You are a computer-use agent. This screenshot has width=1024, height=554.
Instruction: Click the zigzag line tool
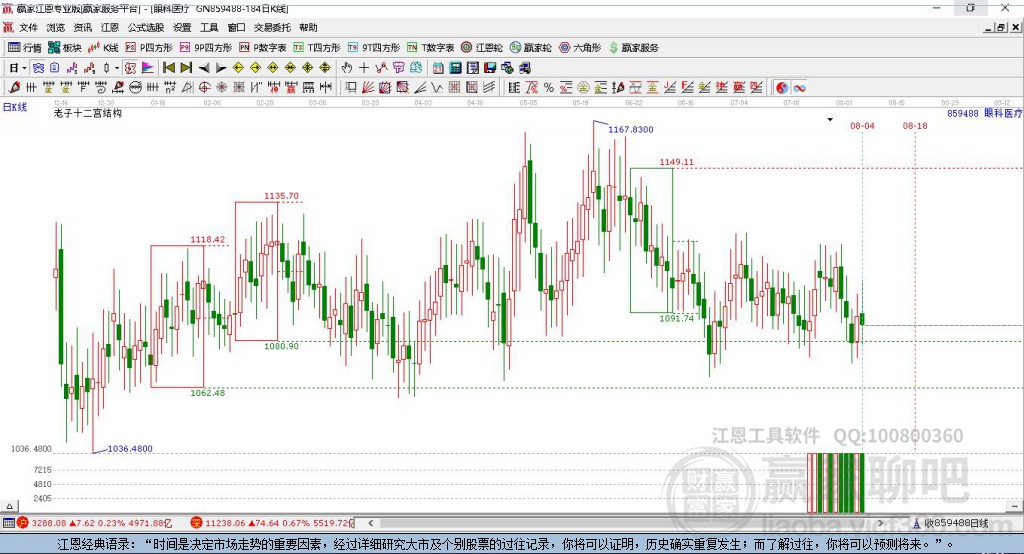[436, 88]
